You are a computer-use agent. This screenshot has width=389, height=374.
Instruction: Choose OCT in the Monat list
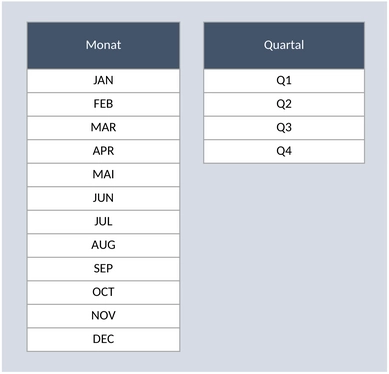103,292
